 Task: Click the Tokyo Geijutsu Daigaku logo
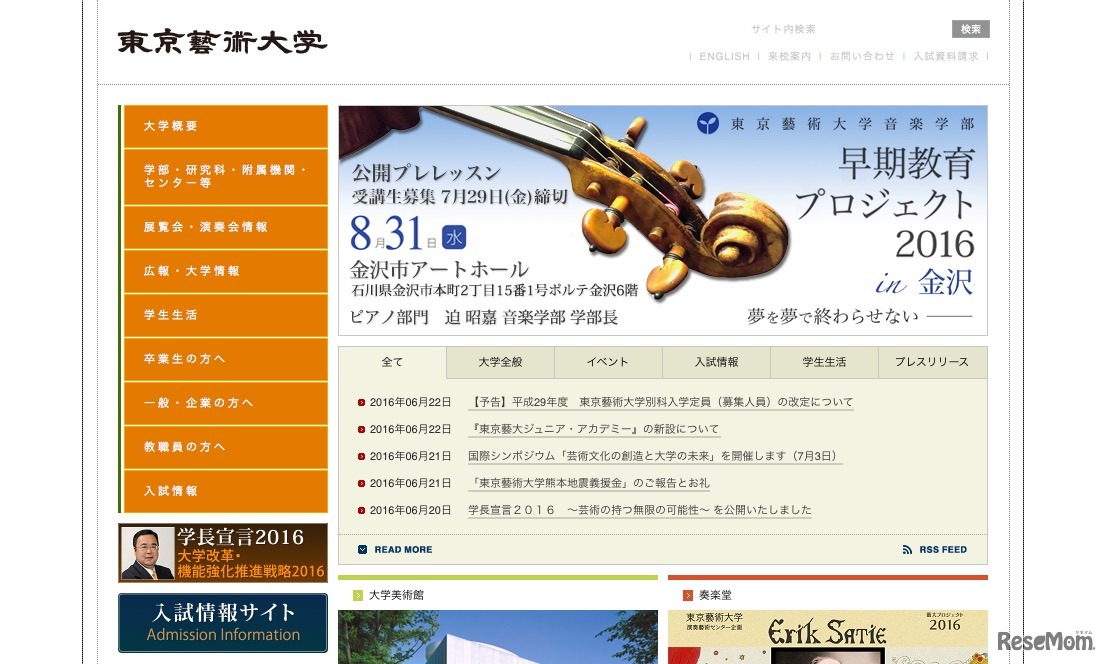tap(222, 42)
